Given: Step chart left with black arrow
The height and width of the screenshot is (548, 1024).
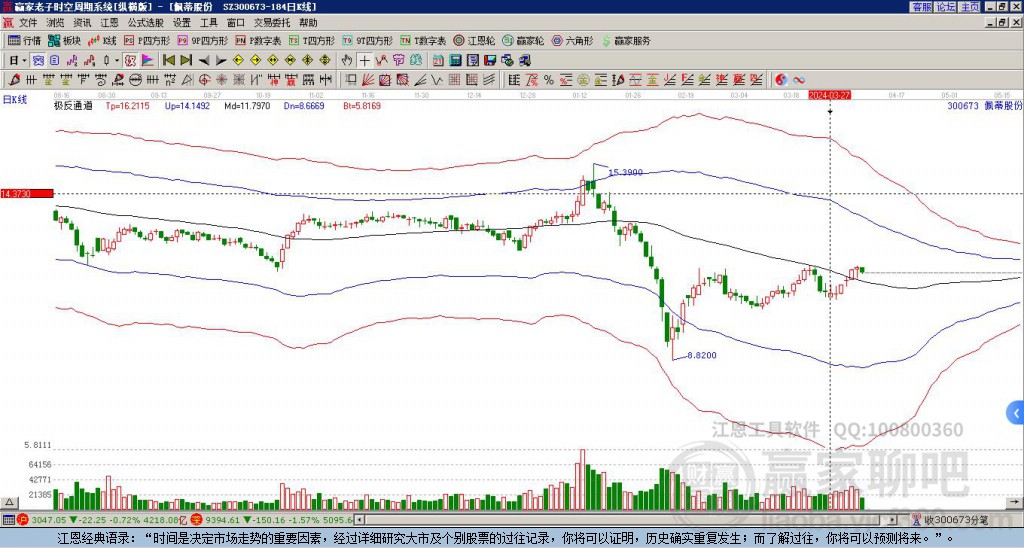Looking at the screenshot, I should tap(204, 61).
